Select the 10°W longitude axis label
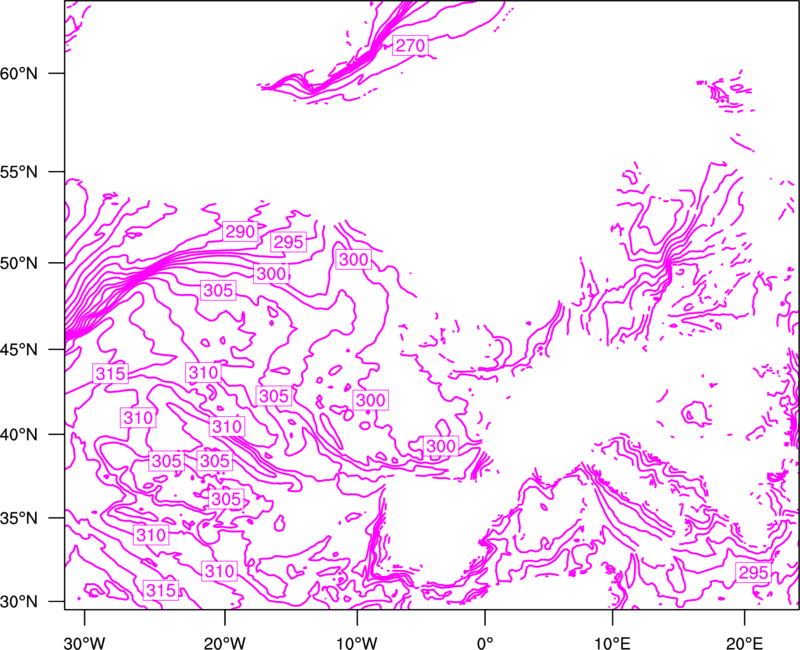 (x=356, y=642)
